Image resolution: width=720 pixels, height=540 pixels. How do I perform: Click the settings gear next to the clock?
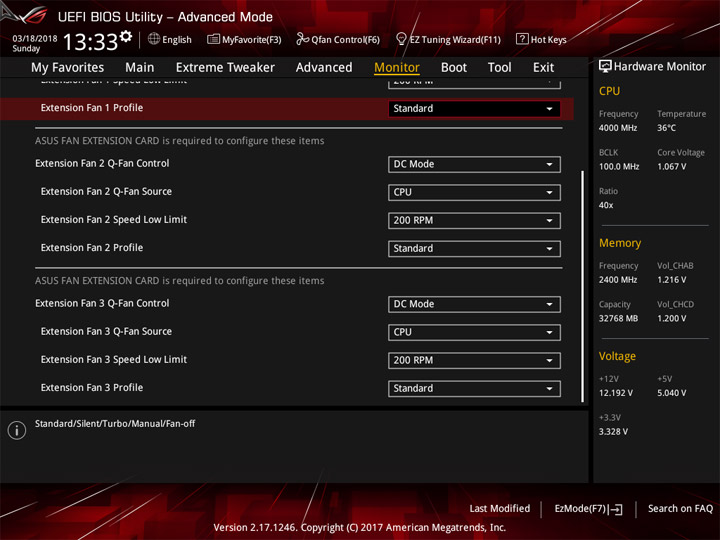126,36
